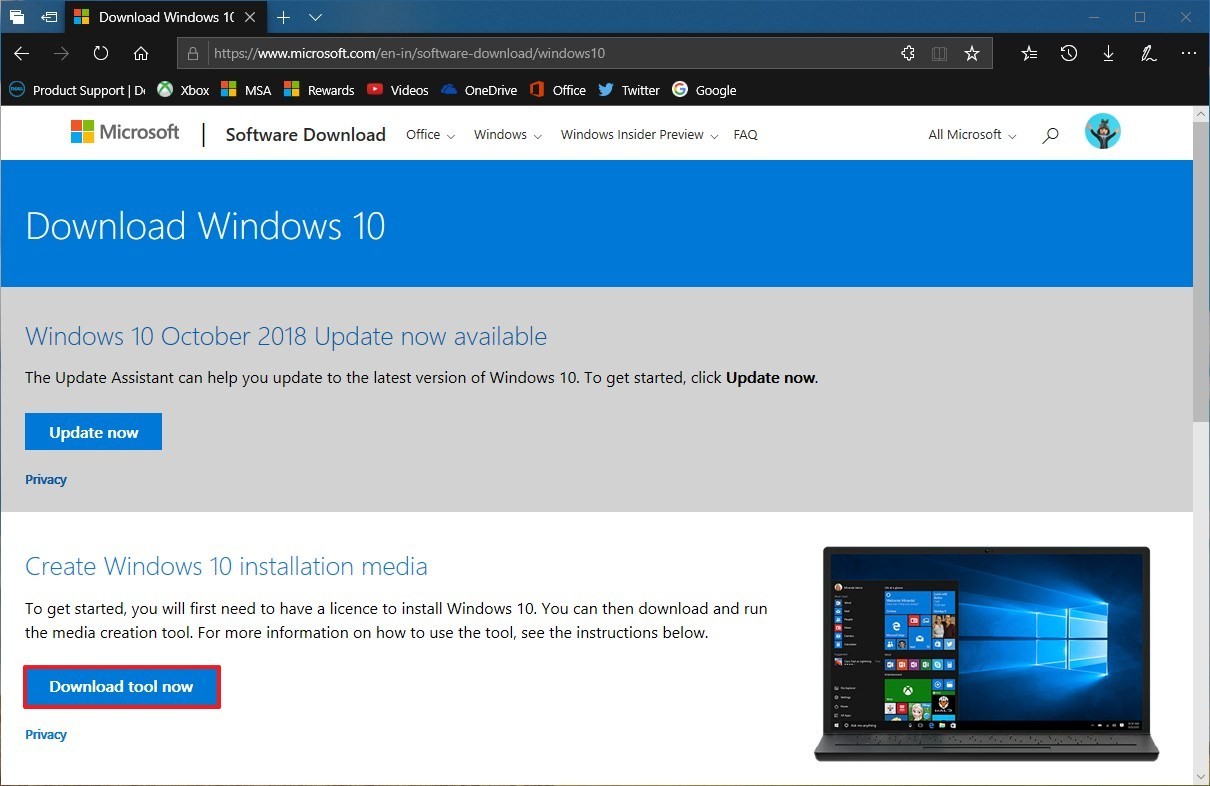Click the Update now button
This screenshot has width=1210, height=786.
[93, 431]
